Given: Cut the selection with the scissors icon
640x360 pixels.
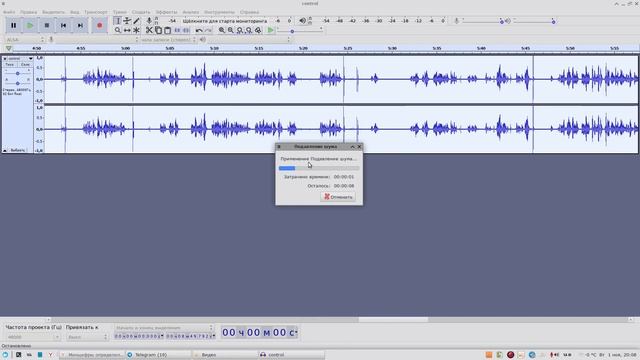Looking at the screenshot, I should pos(149,30).
